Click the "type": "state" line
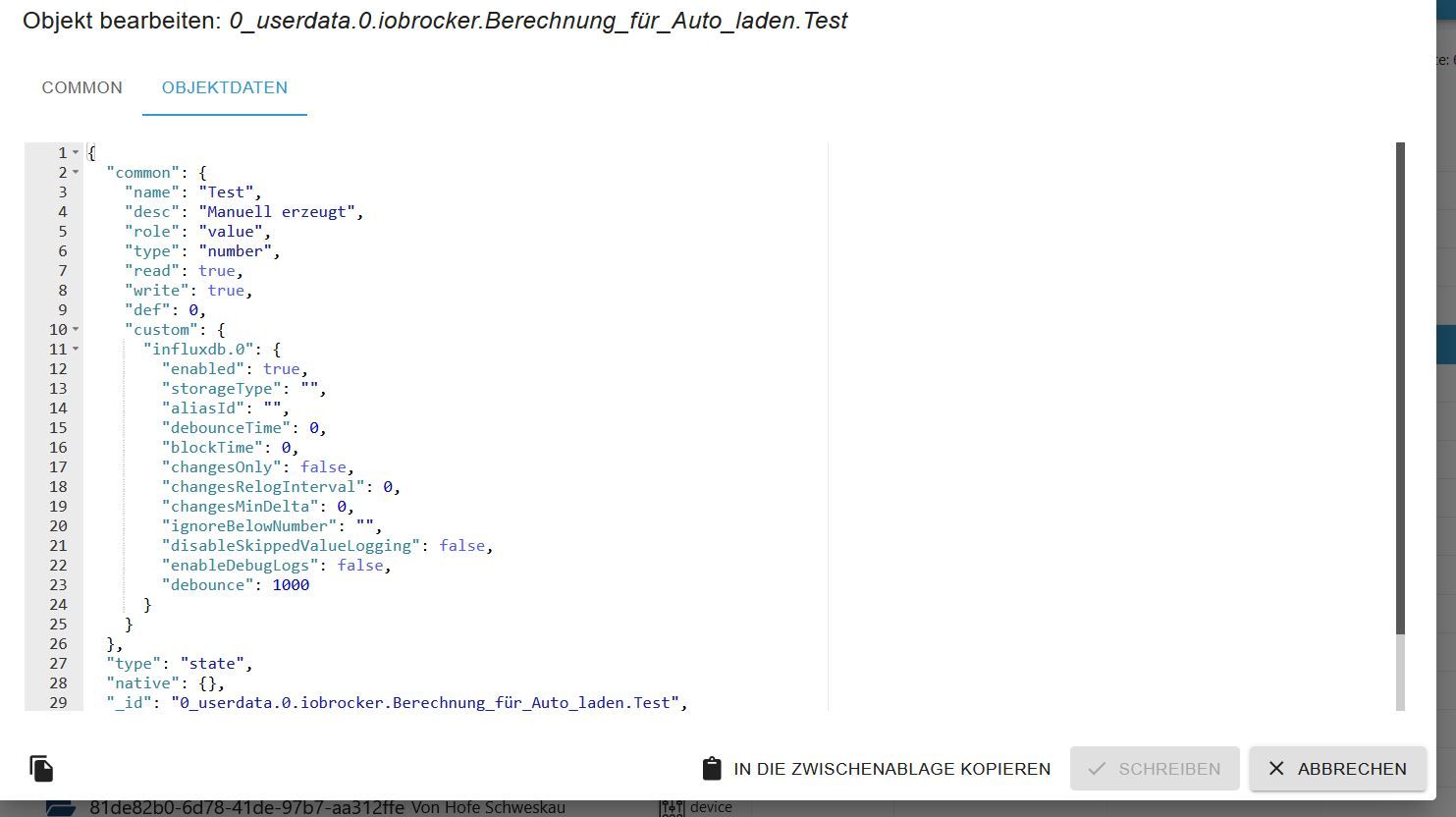Viewport: 1456px width, 817px height. pos(180,664)
